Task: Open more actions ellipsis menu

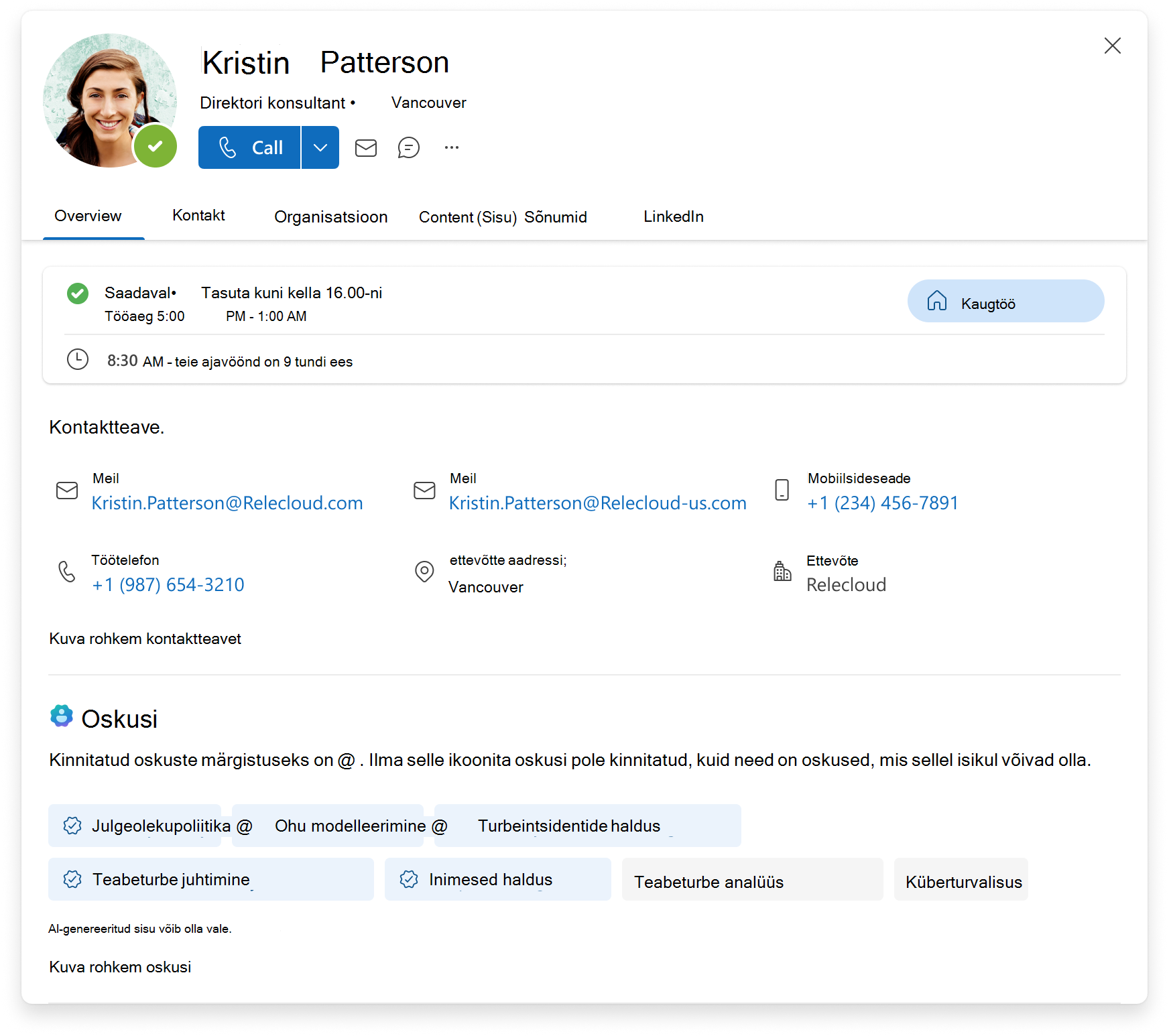Action: (452, 147)
